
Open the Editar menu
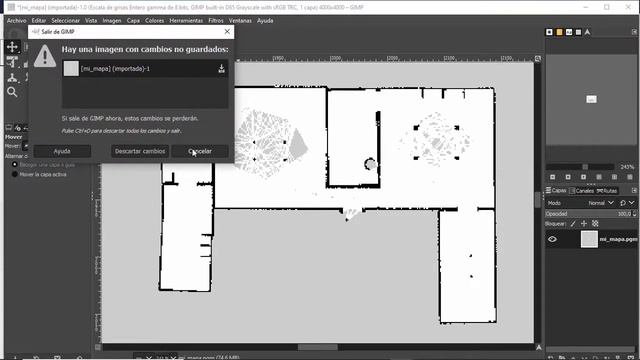tap(39, 20)
